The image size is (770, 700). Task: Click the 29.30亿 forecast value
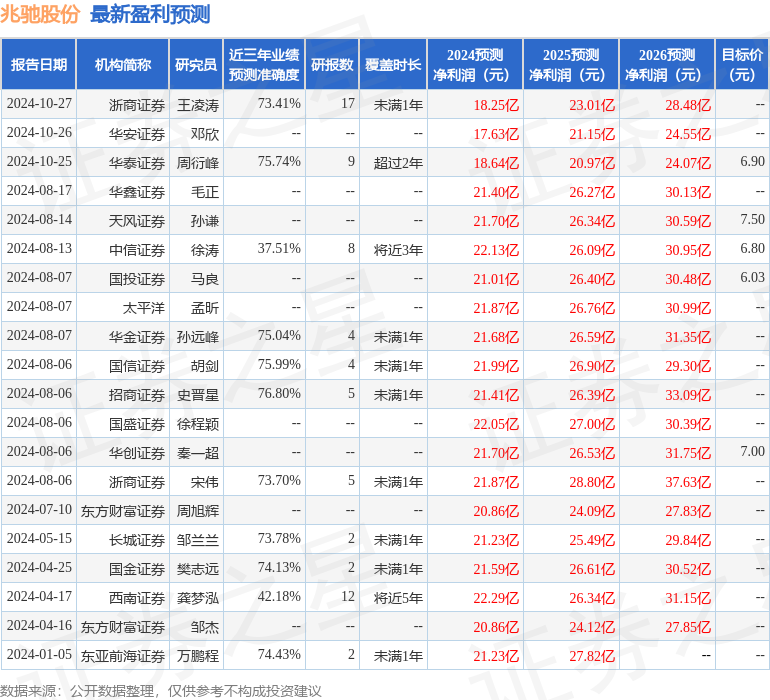[688, 366]
